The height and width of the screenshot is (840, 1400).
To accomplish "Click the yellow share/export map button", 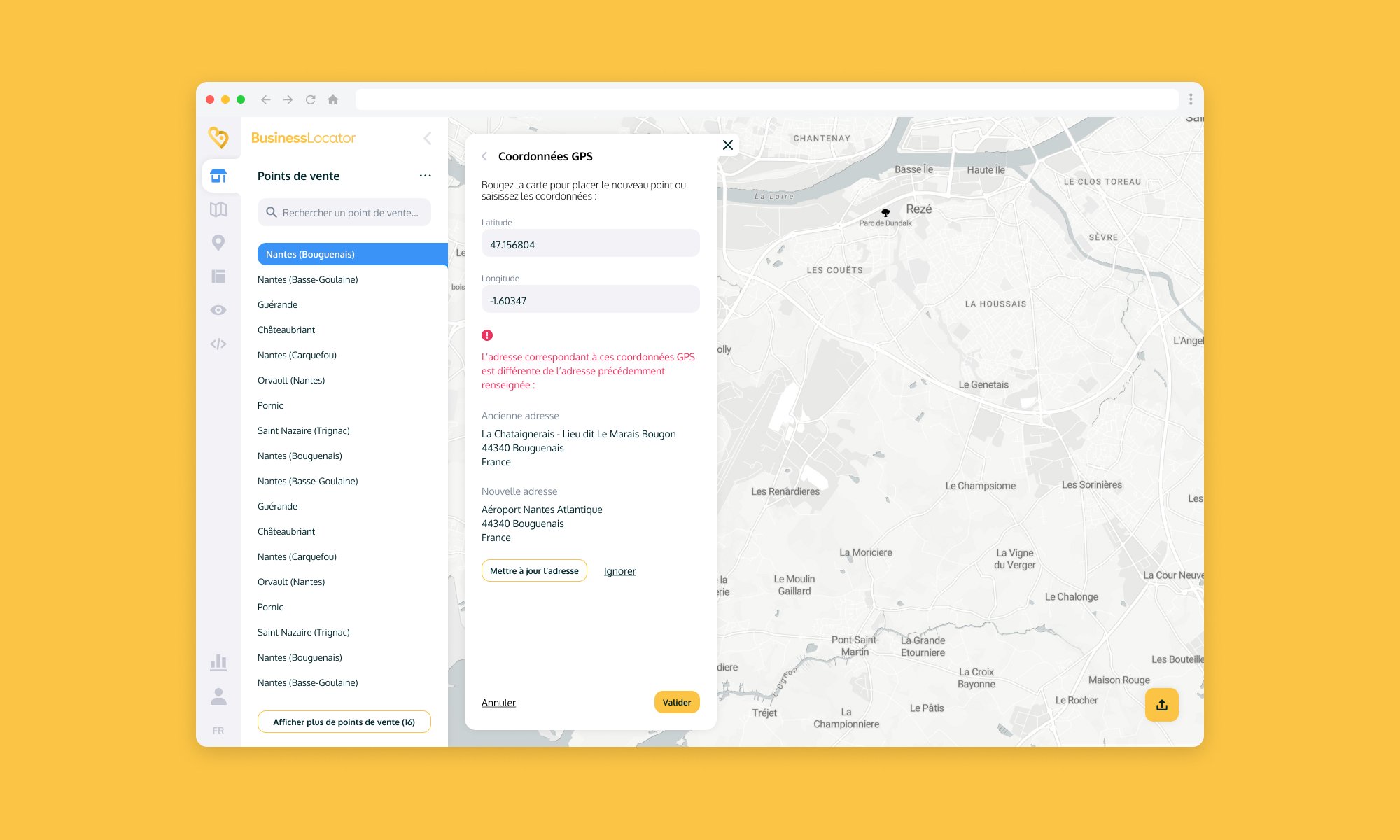I will pos(1162,705).
